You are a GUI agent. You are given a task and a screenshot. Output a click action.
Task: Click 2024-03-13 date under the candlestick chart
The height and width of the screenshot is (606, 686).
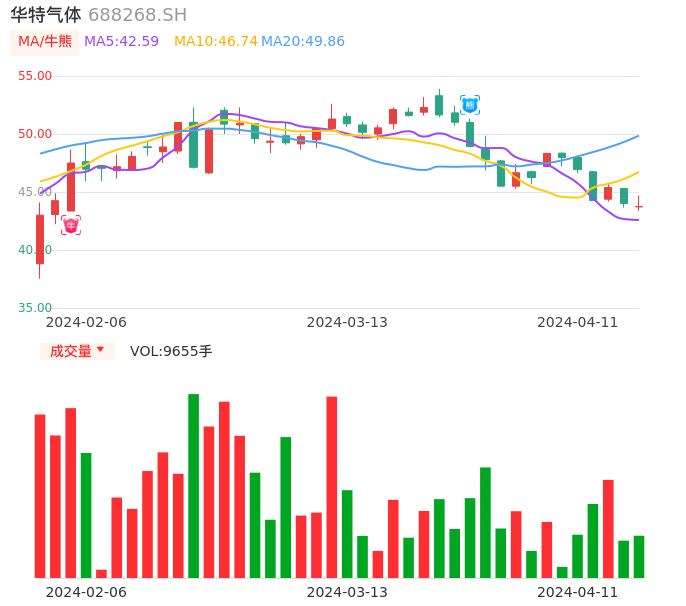[347, 322]
